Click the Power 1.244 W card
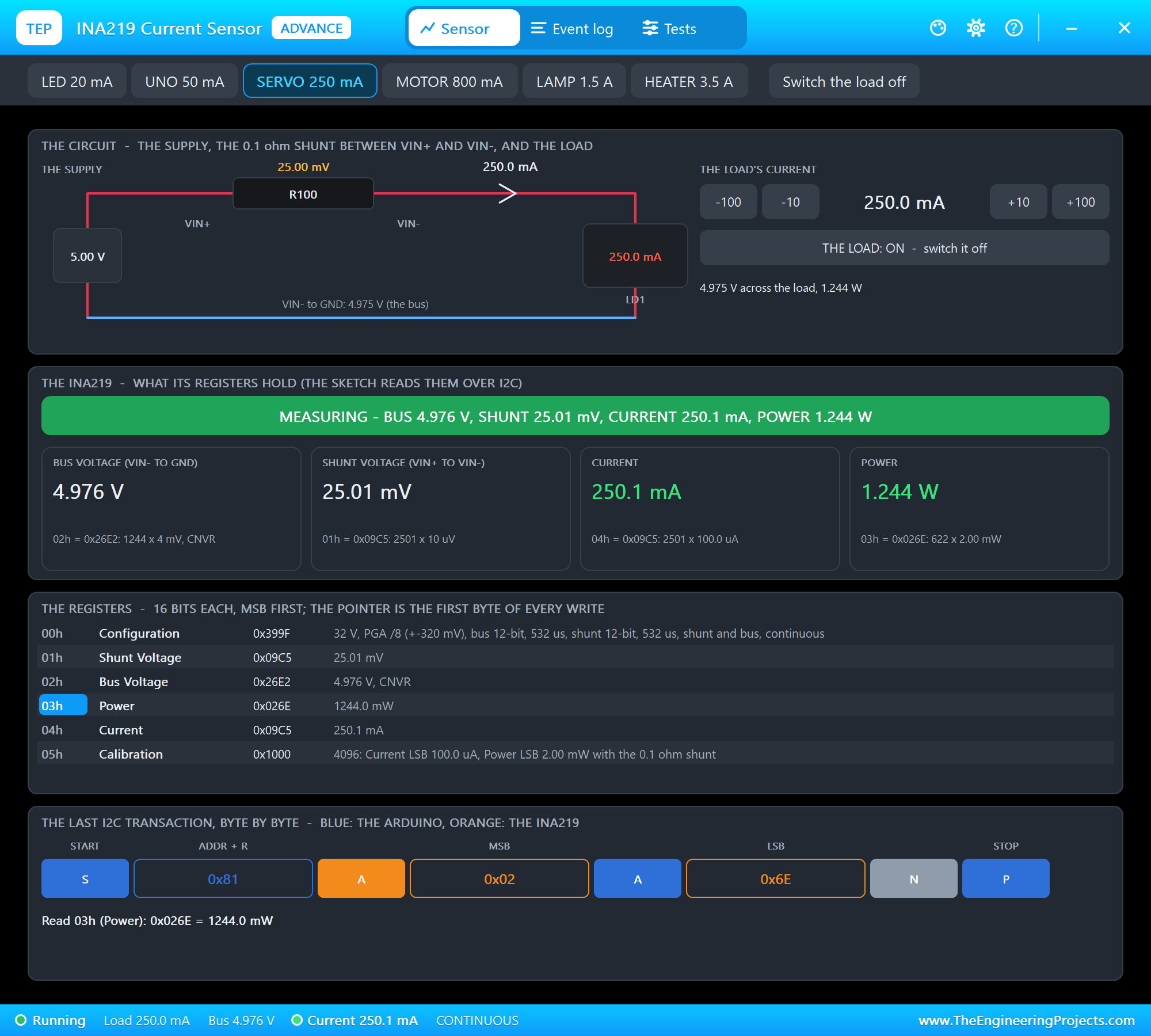The width and height of the screenshot is (1151, 1036). (980, 509)
